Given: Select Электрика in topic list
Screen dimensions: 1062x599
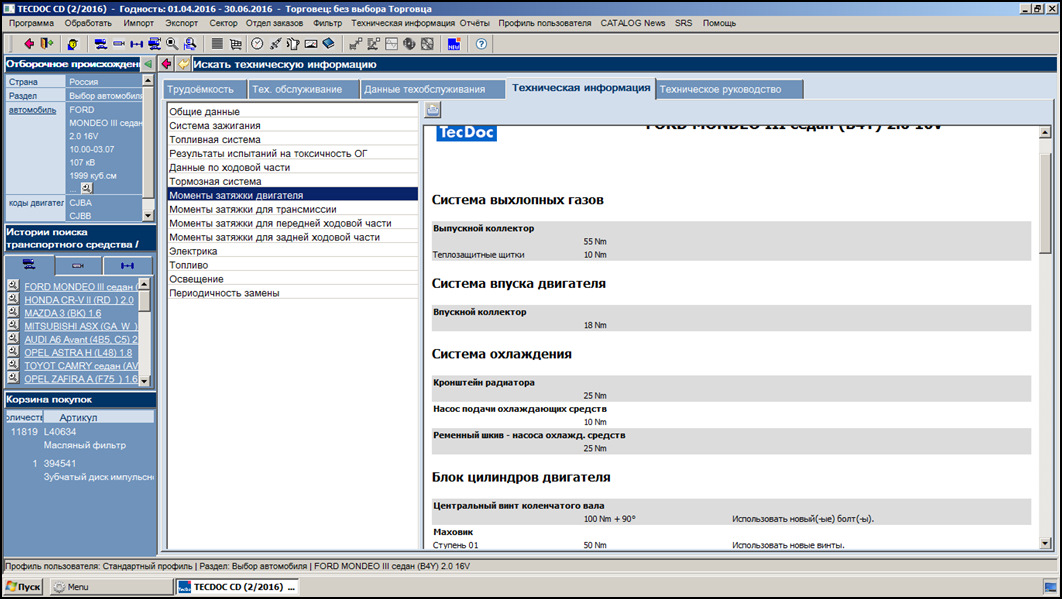Looking at the screenshot, I should (293, 251).
